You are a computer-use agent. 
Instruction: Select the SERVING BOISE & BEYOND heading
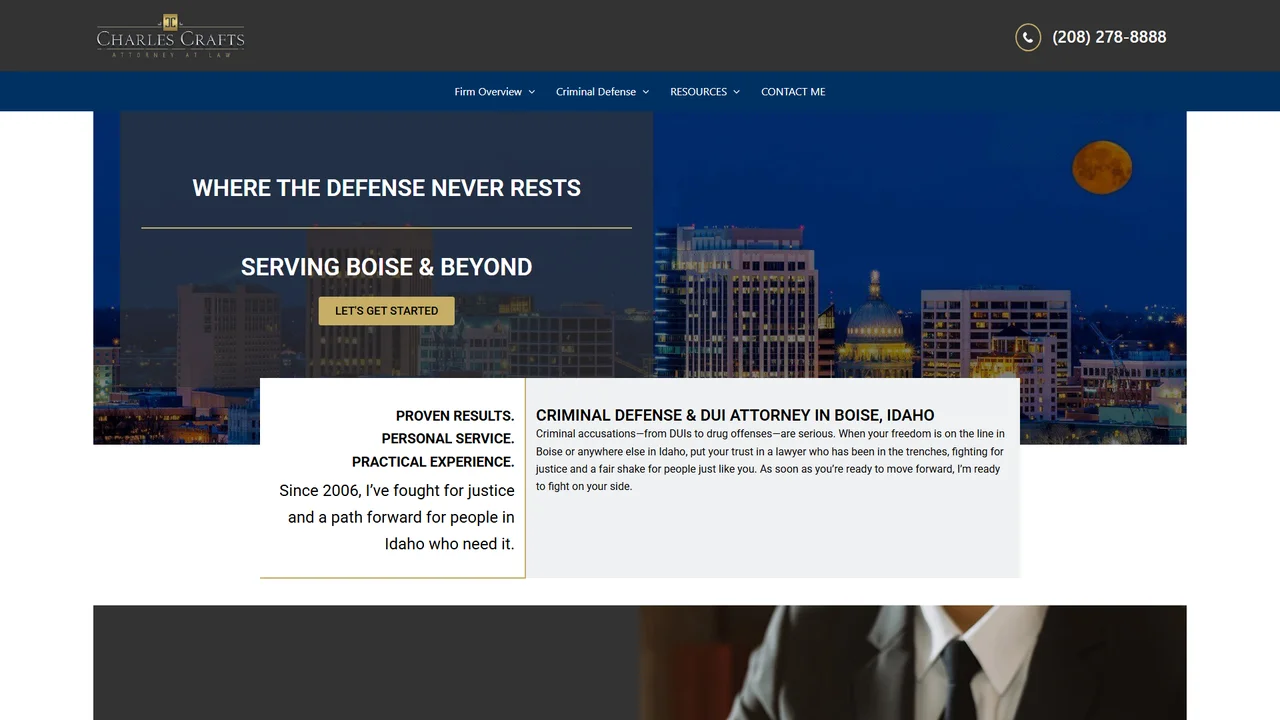386,267
